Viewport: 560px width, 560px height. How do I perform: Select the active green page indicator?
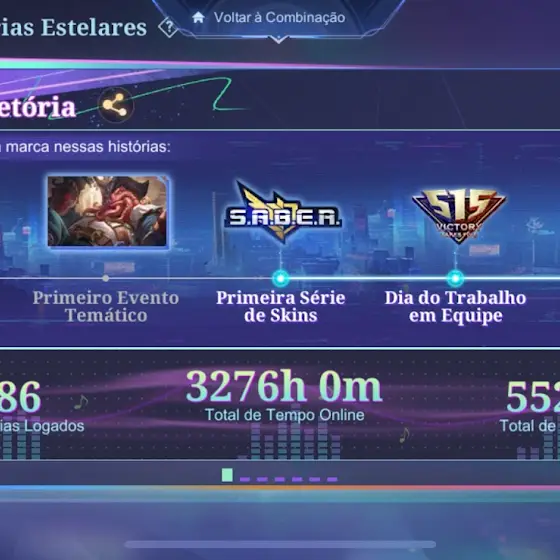click(x=227, y=475)
